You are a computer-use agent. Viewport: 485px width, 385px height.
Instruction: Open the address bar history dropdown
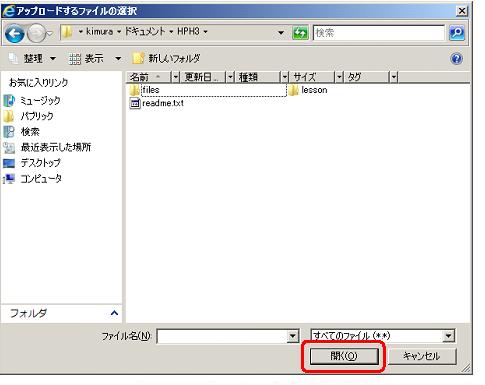[281, 33]
